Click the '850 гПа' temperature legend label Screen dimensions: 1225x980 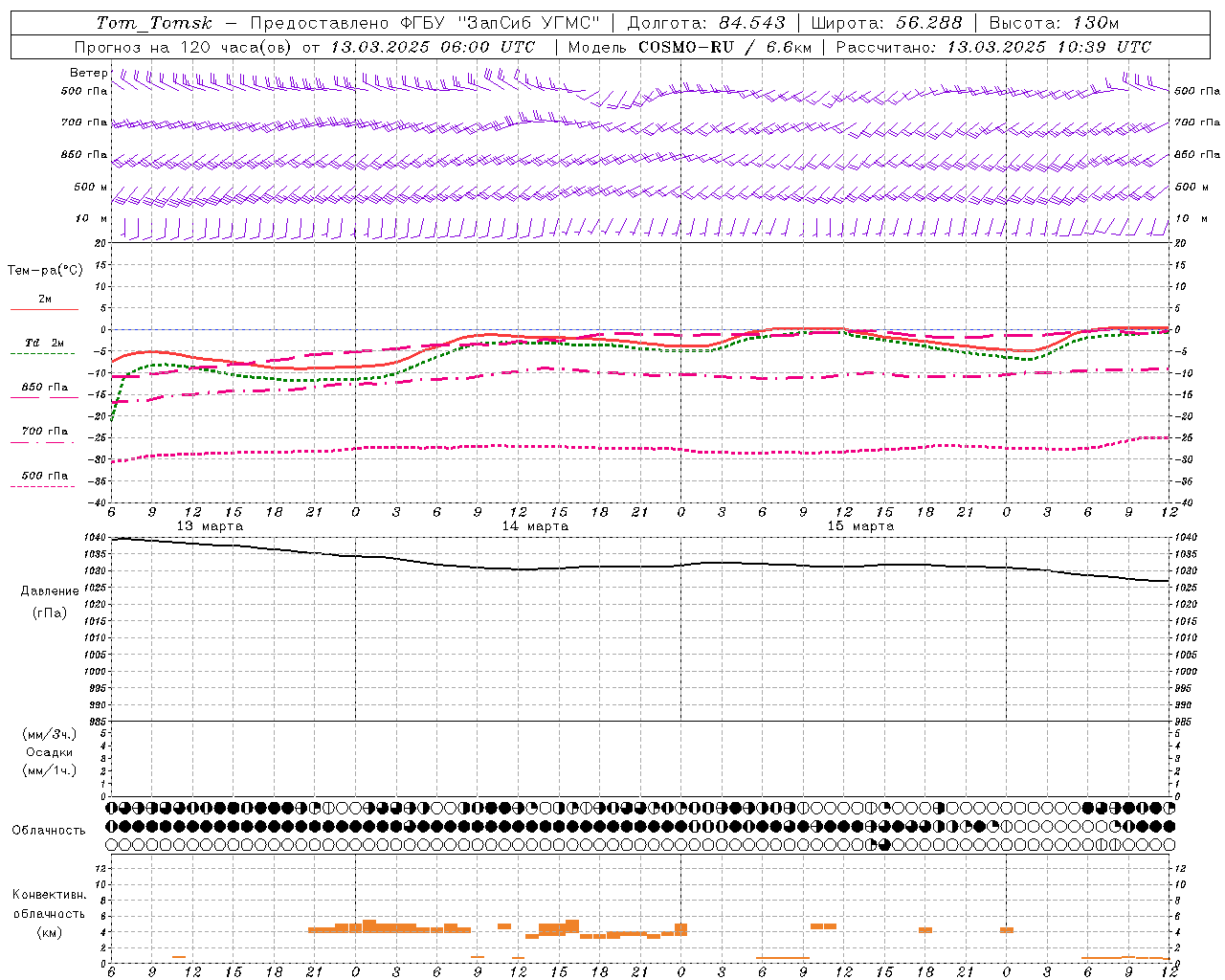click(45, 388)
